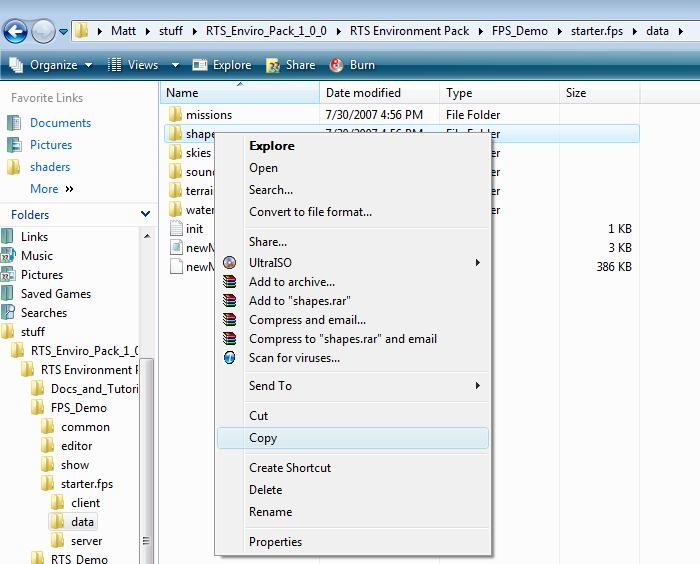Open the Documents favorite link
Screen dimensions: 700x564
(60, 123)
